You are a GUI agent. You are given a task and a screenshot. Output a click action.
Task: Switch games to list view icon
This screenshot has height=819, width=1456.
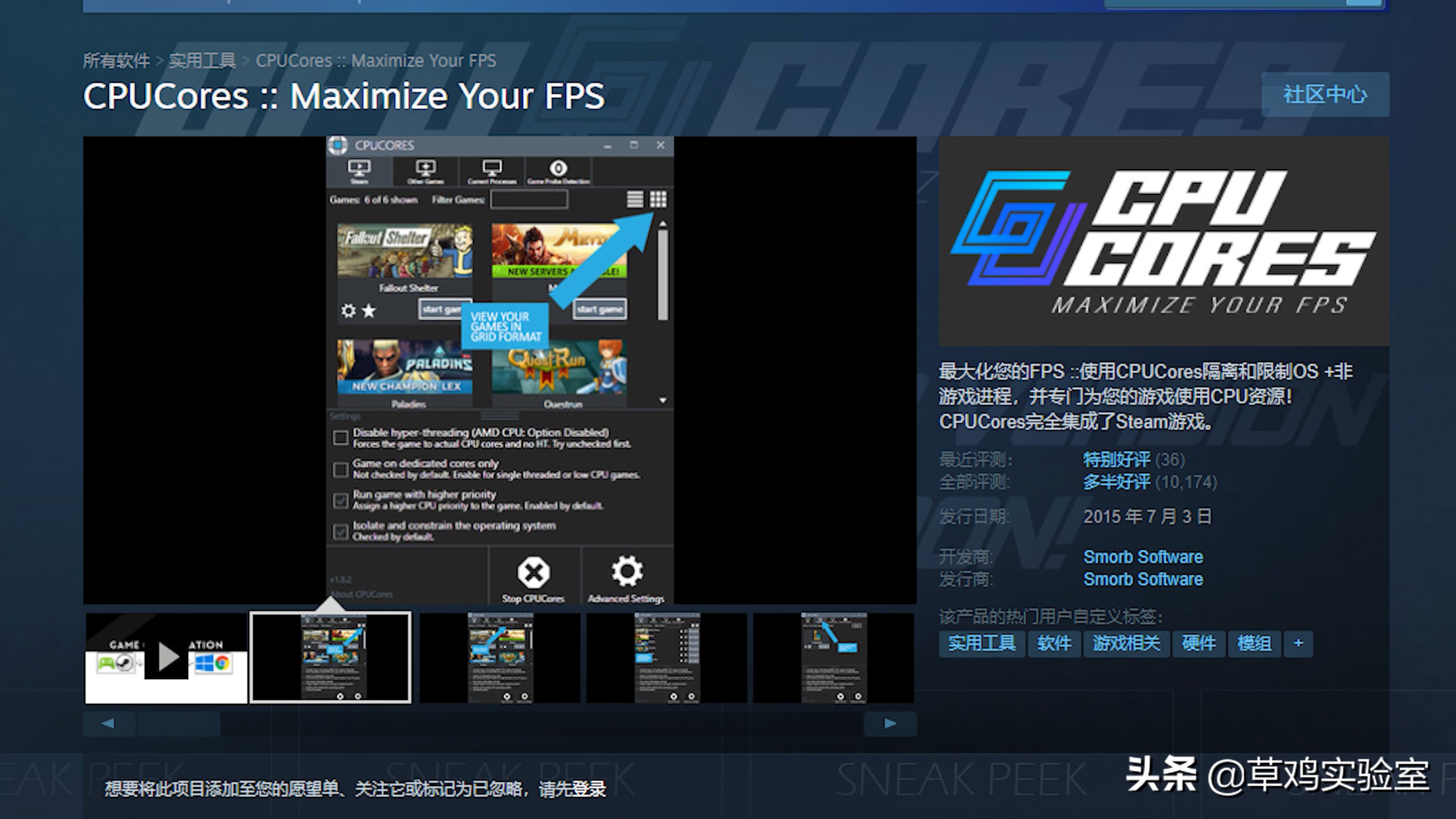pos(635,199)
